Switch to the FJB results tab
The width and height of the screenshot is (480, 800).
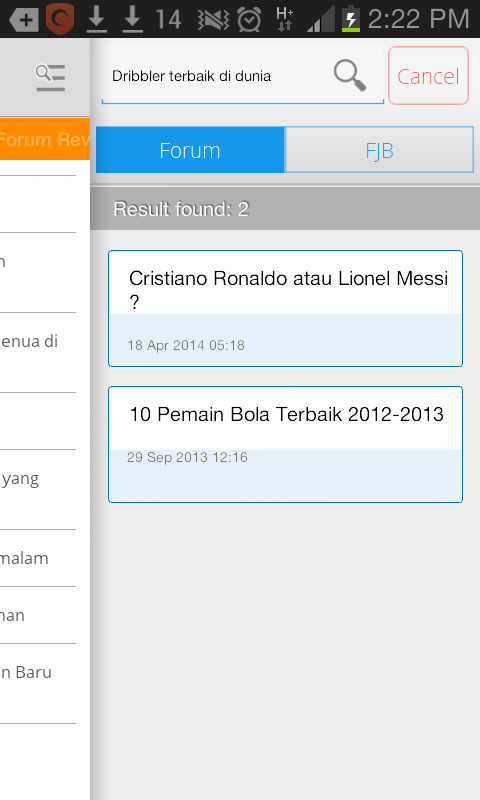[380, 150]
